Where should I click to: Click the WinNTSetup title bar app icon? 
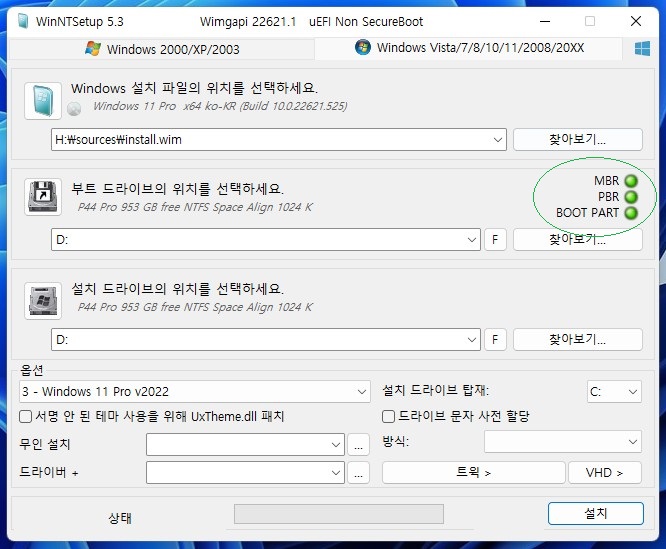[x=23, y=21]
